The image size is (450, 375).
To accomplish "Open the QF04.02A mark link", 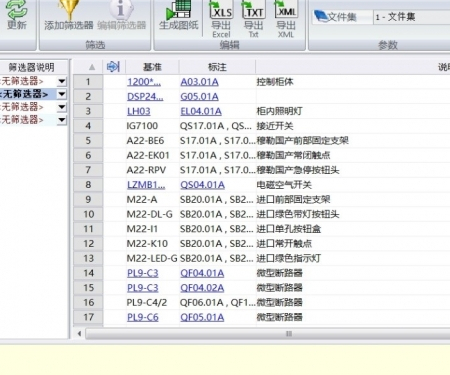I will tap(202, 288).
